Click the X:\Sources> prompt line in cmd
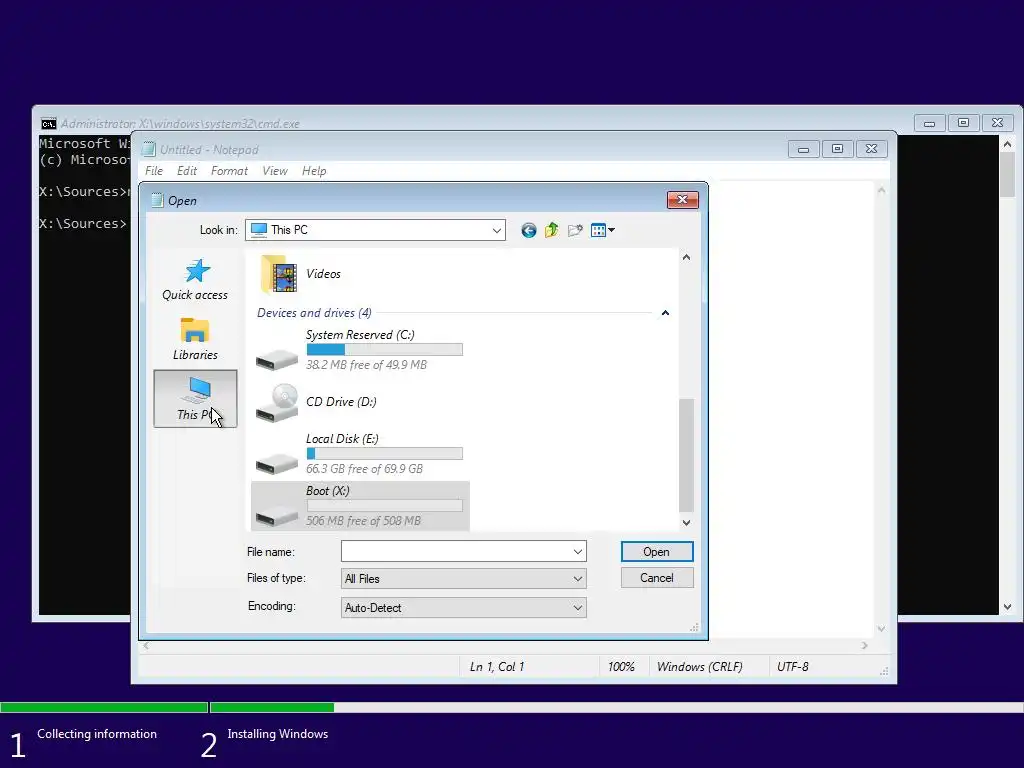 tap(83, 223)
